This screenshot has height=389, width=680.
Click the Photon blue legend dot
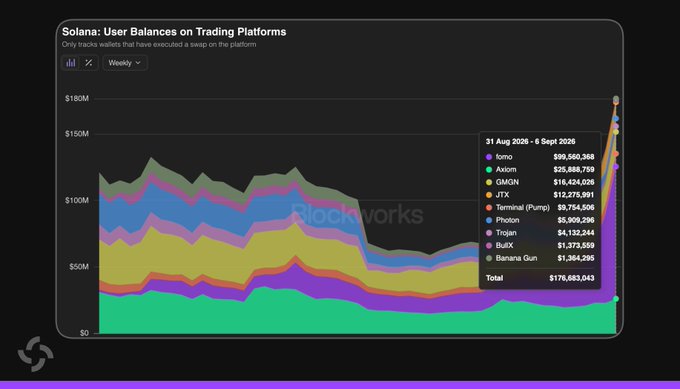[x=489, y=220]
